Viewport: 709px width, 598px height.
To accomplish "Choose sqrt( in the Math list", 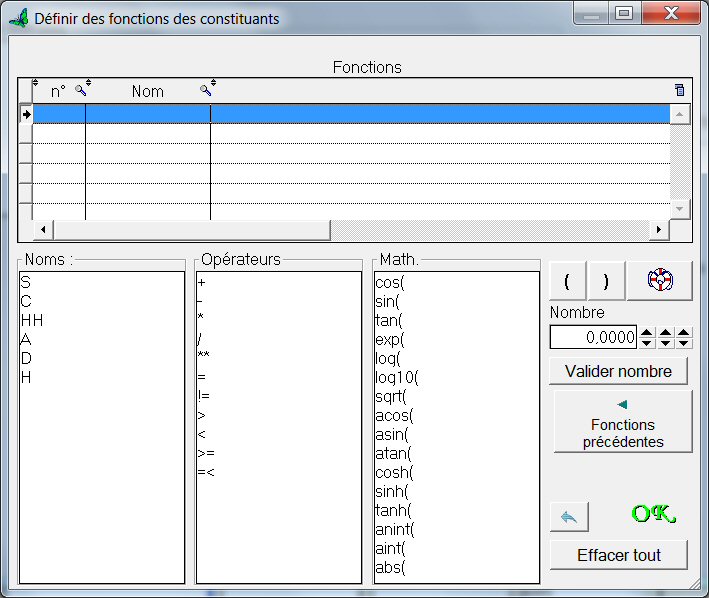I will point(391,396).
